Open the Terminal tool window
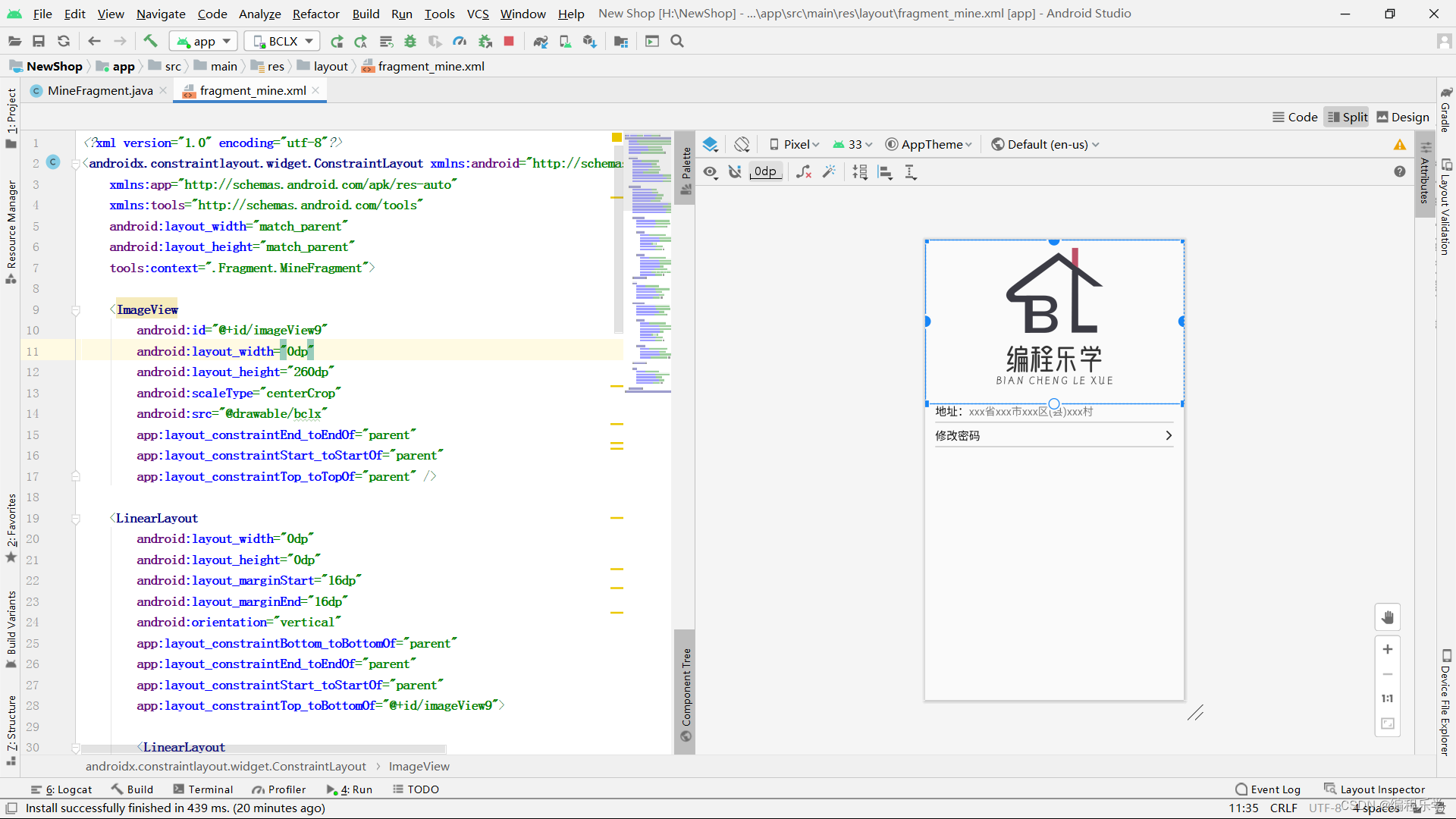Image resolution: width=1456 pixels, height=819 pixels. (x=203, y=789)
